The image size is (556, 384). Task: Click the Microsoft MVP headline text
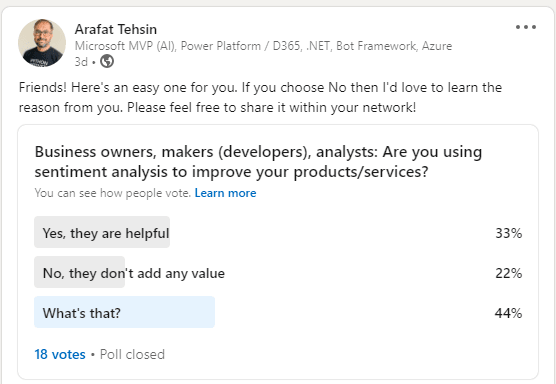click(263, 46)
